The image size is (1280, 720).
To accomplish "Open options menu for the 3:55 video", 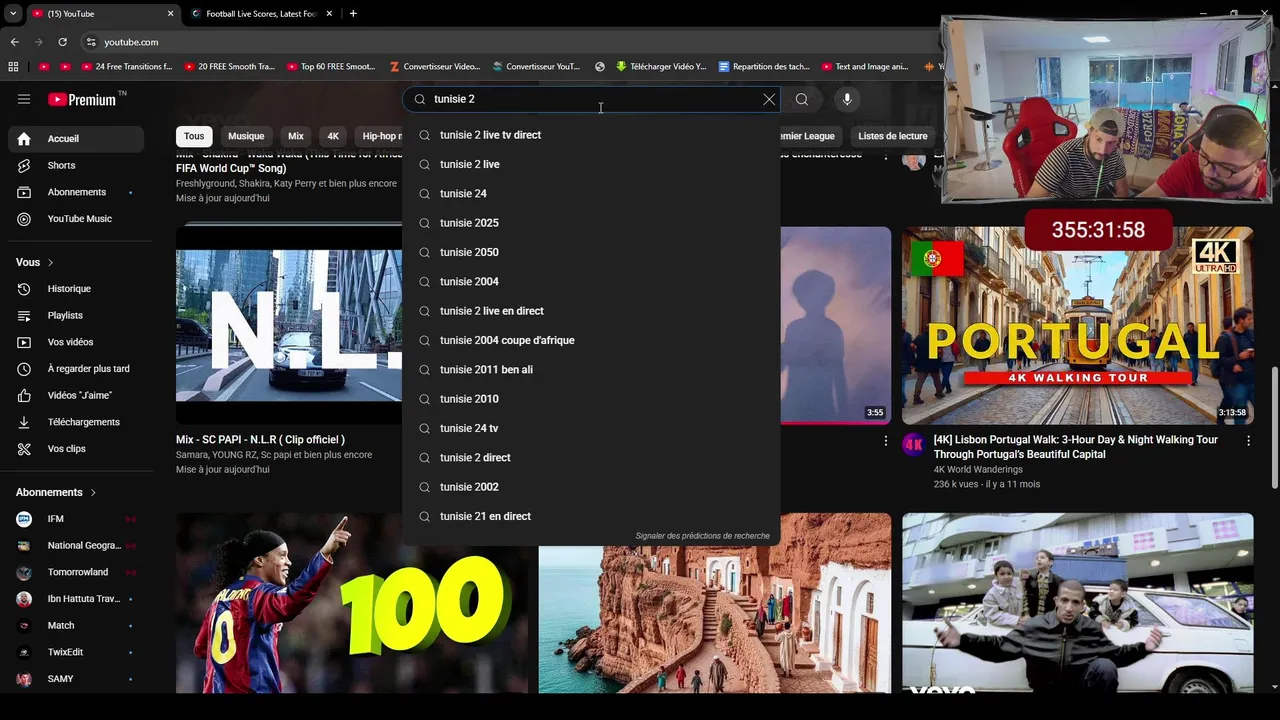I will [885, 440].
